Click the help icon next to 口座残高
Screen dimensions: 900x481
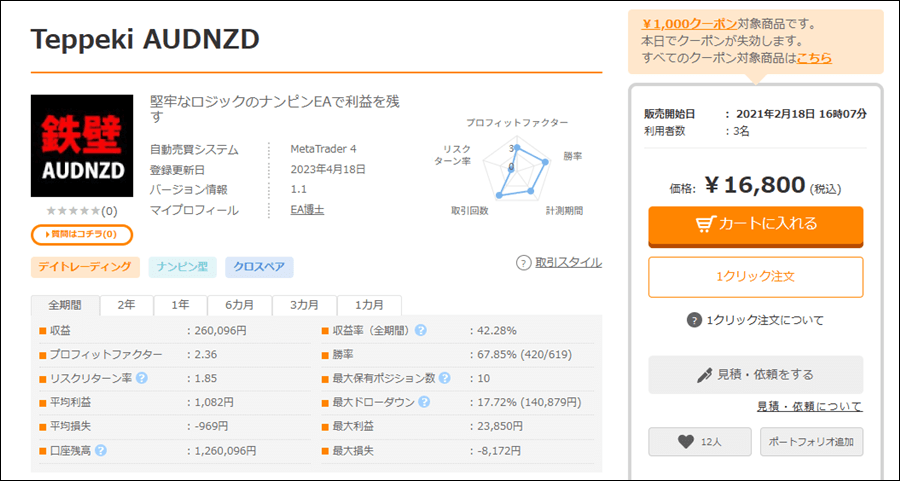[x=100, y=451]
